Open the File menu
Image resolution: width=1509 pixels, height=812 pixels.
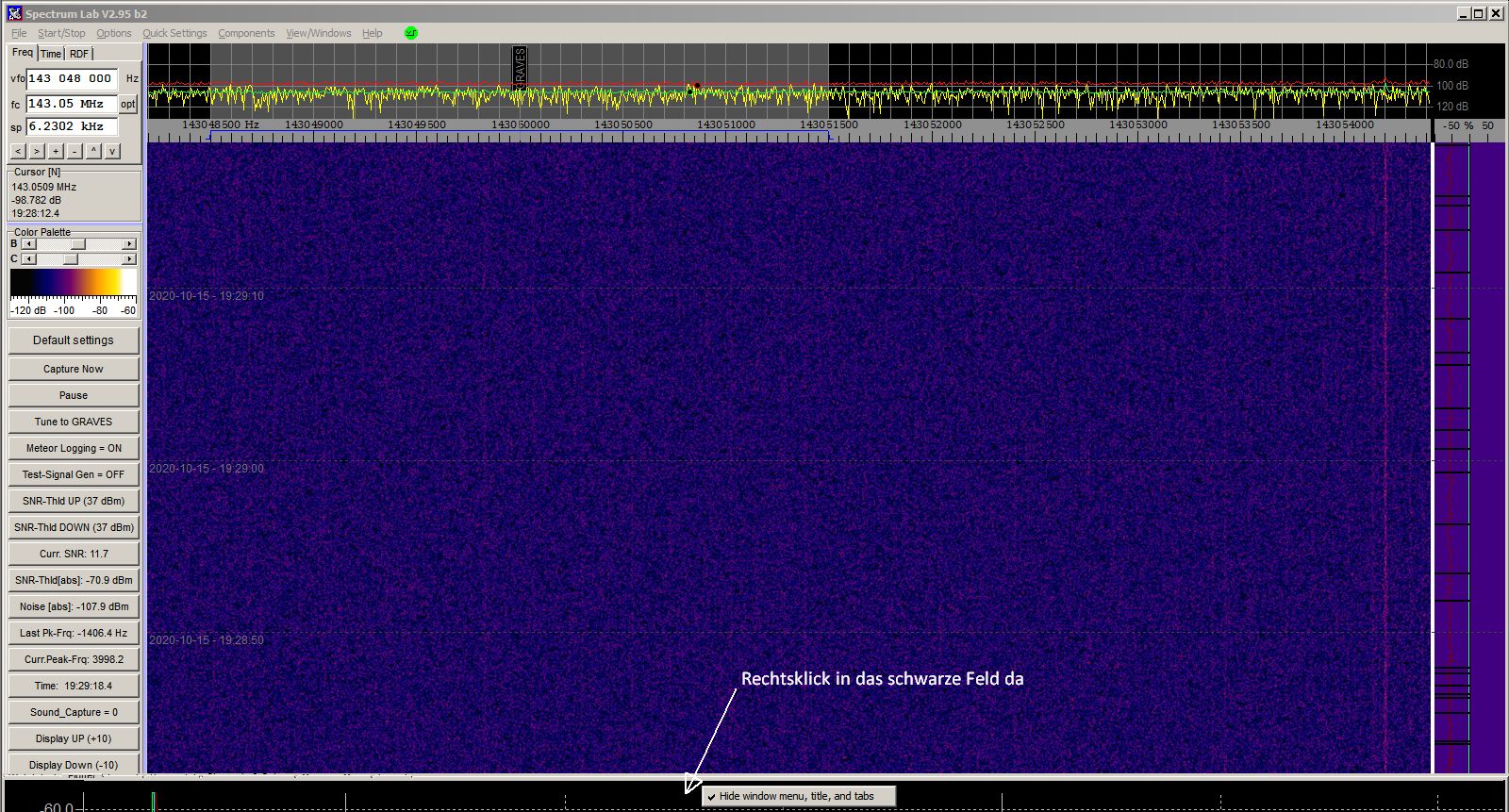19,33
